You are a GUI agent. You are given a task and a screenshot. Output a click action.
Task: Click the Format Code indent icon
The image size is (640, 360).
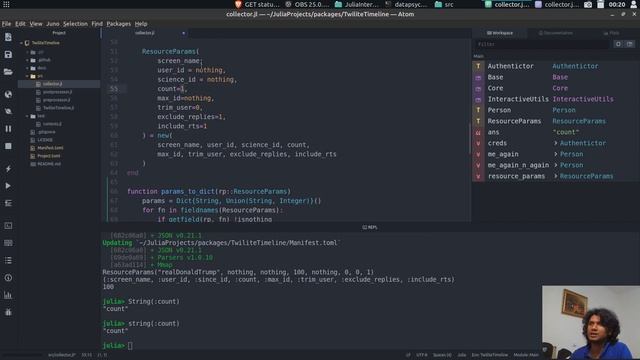click(8, 203)
